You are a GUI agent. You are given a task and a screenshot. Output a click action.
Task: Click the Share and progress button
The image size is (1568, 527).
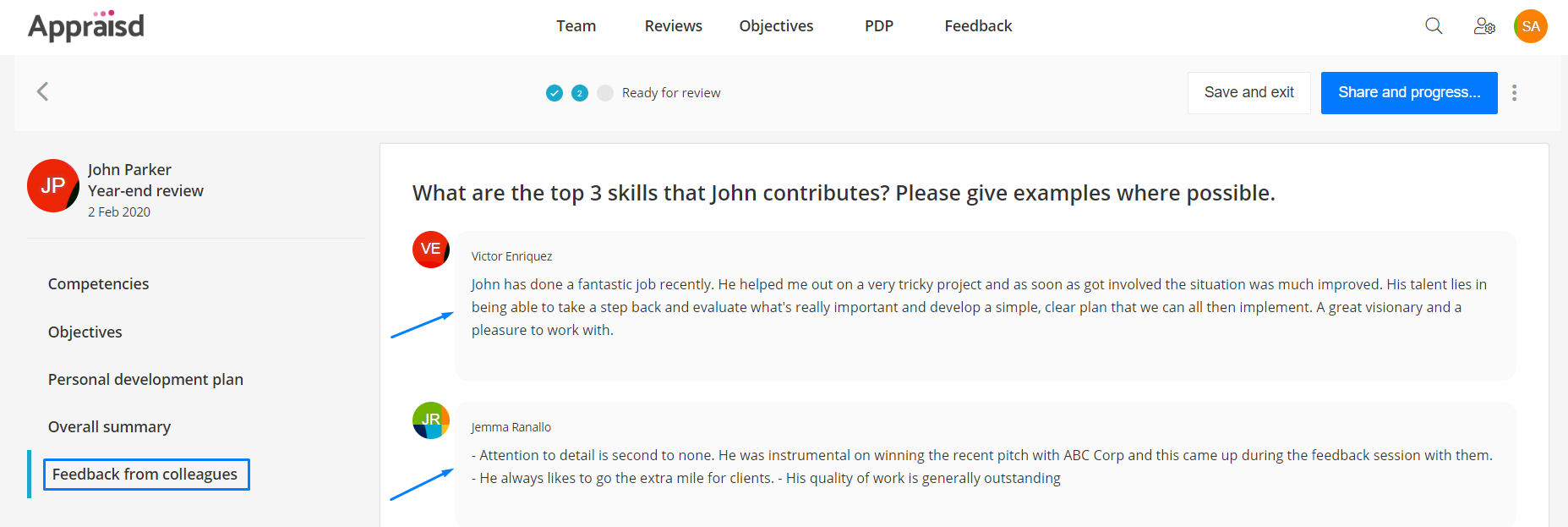(x=1409, y=93)
